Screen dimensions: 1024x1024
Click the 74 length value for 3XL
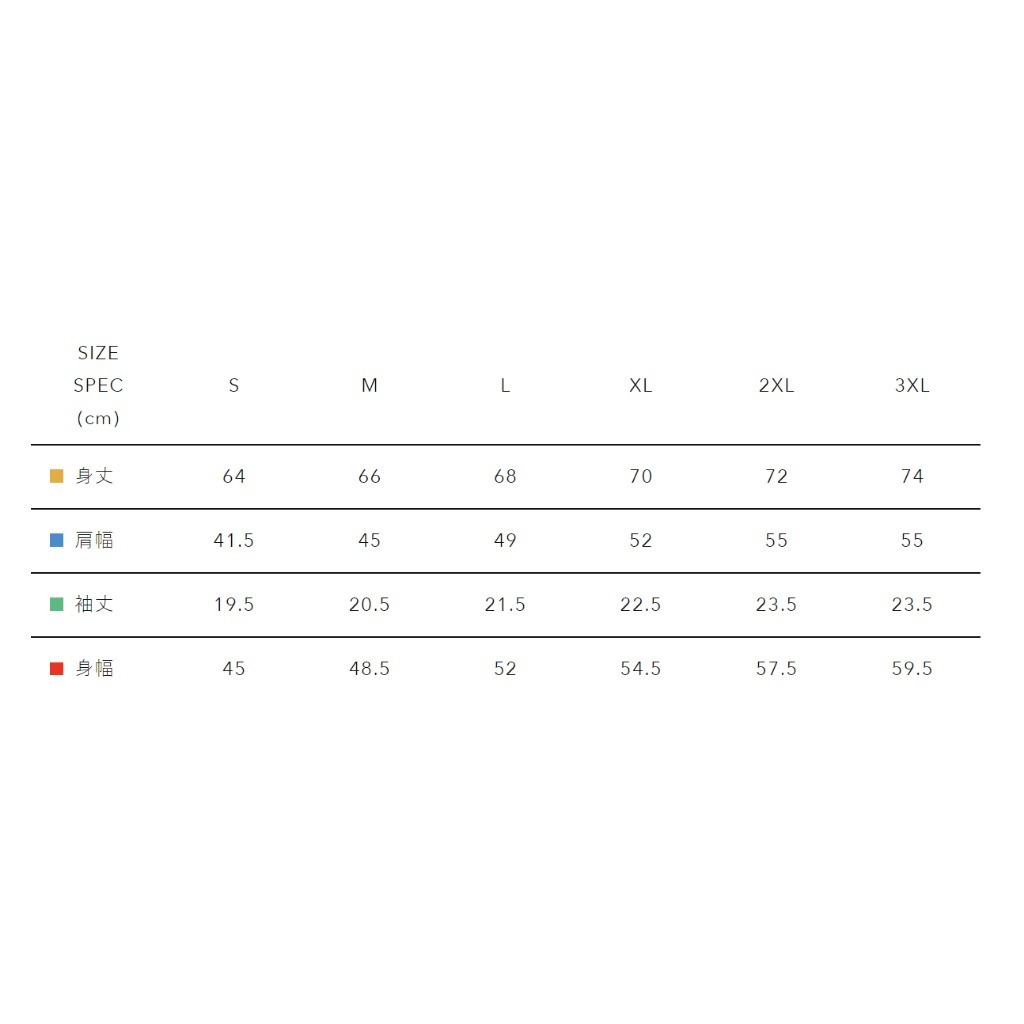point(912,477)
